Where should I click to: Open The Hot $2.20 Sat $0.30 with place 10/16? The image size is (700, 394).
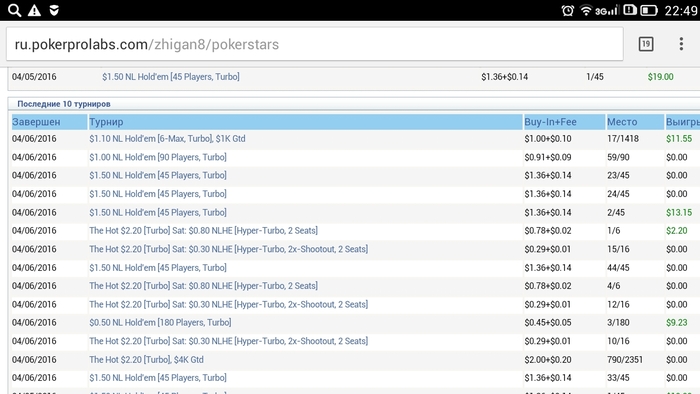pos(228,341)
